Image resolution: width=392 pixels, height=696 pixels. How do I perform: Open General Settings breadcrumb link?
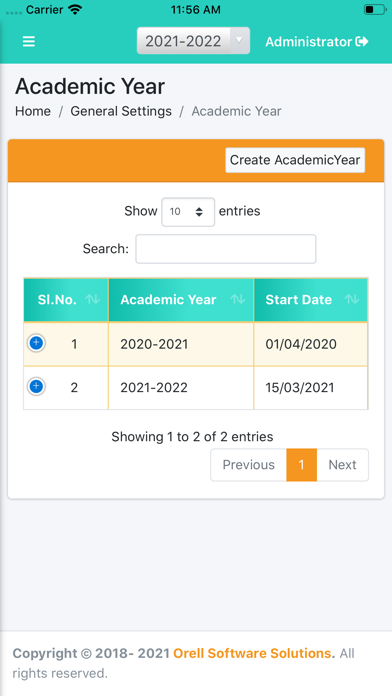coord(121,111)
